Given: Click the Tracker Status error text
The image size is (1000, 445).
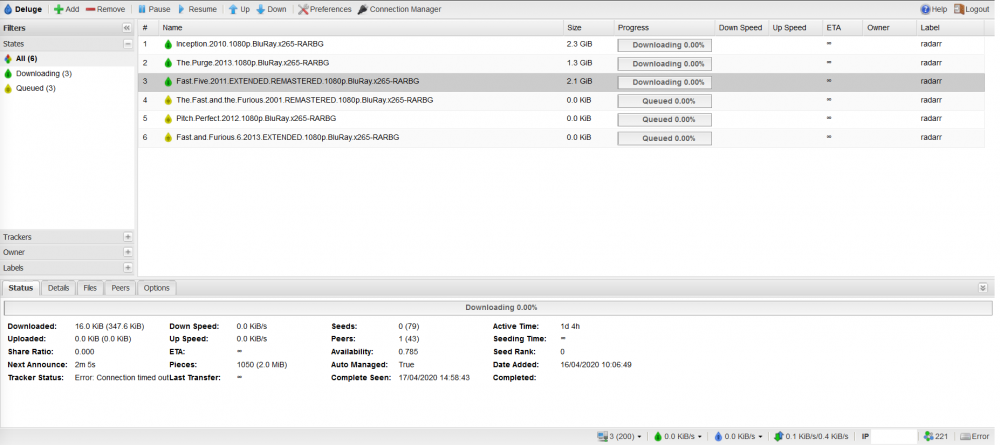Looking at the screenshot, I should [x=122, y=377].
